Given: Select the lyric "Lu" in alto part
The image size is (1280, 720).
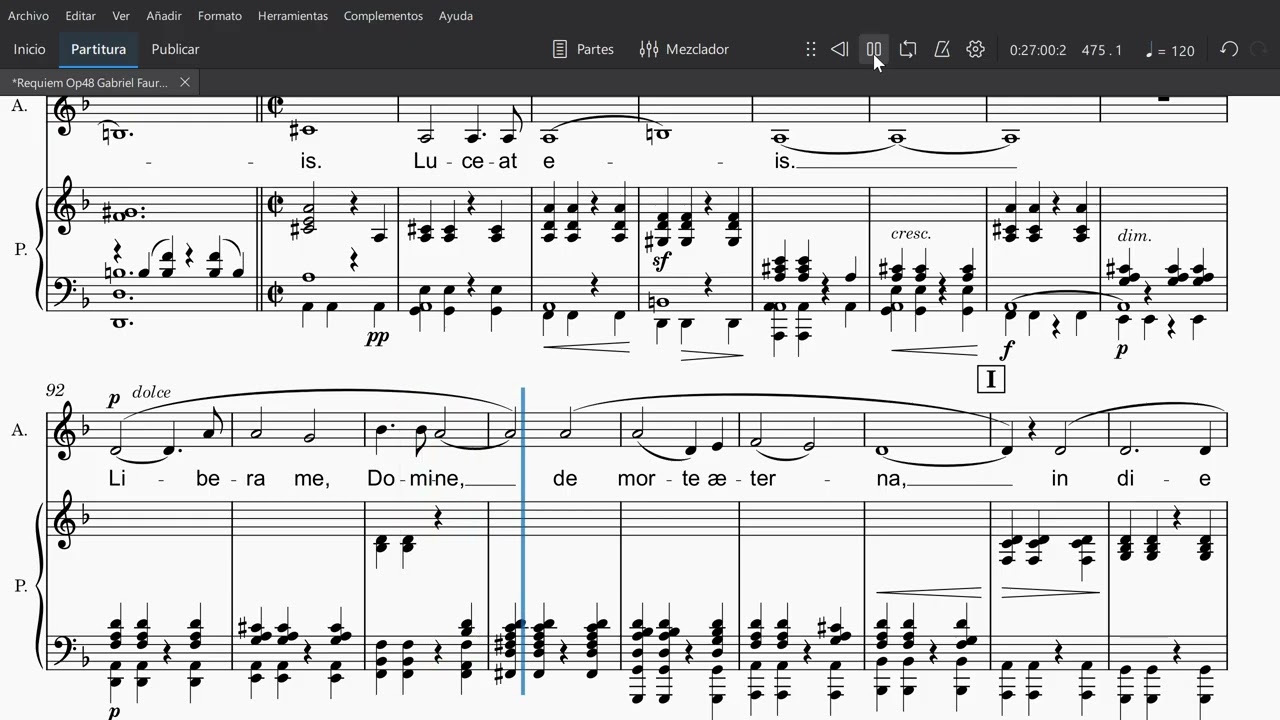Looking at the screenshot, I should point(427,161).
